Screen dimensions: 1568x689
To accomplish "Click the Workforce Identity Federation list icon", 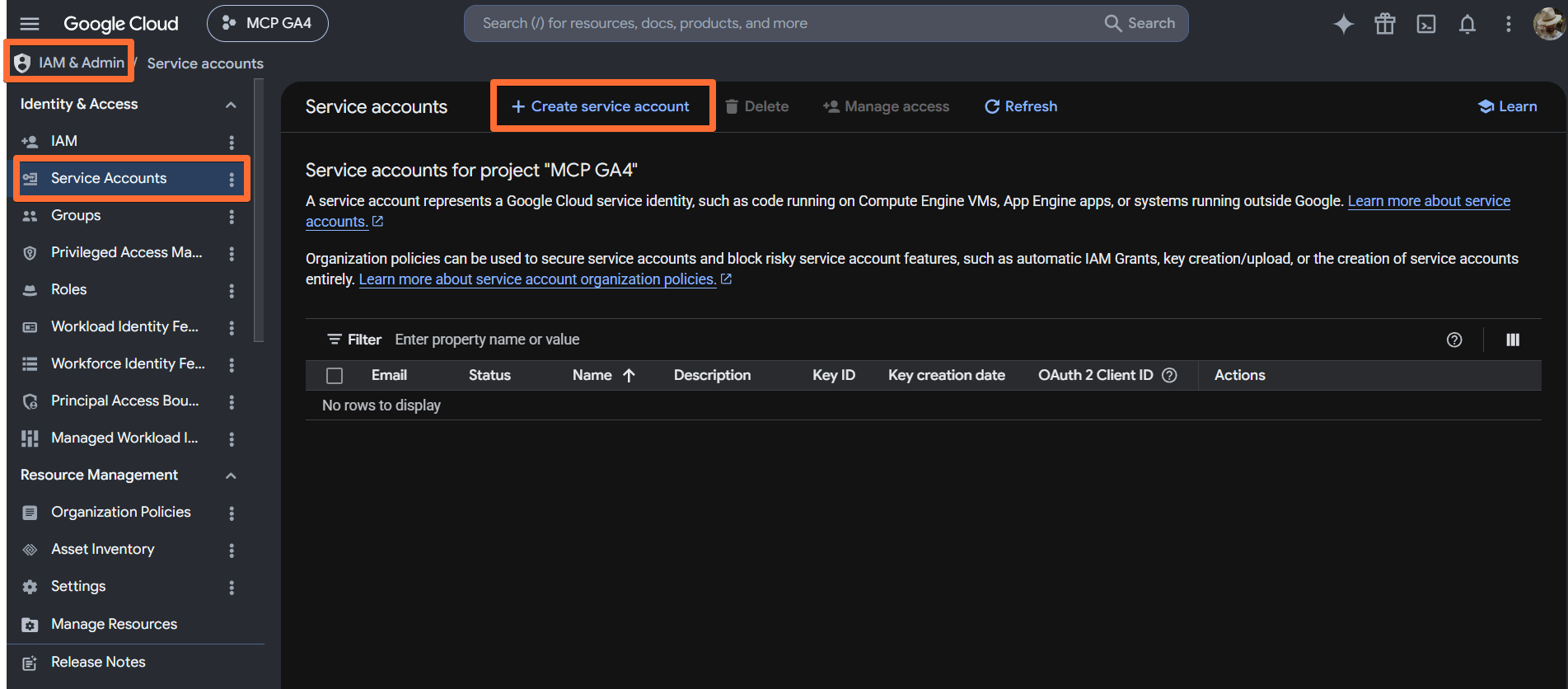I will coord(30,364).
